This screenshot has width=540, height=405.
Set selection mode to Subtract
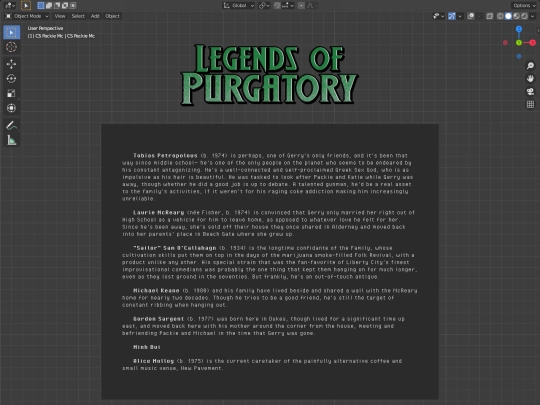[57, 6]
